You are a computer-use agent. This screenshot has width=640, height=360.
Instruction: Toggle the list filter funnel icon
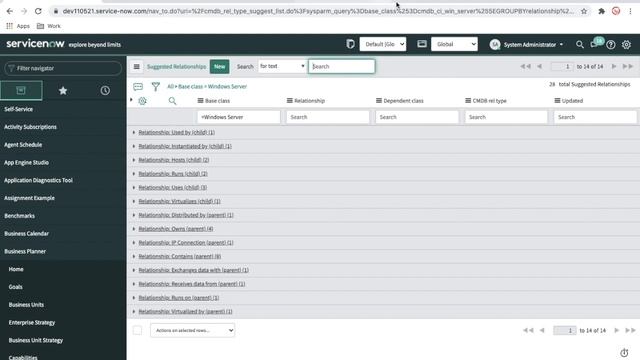156,87
